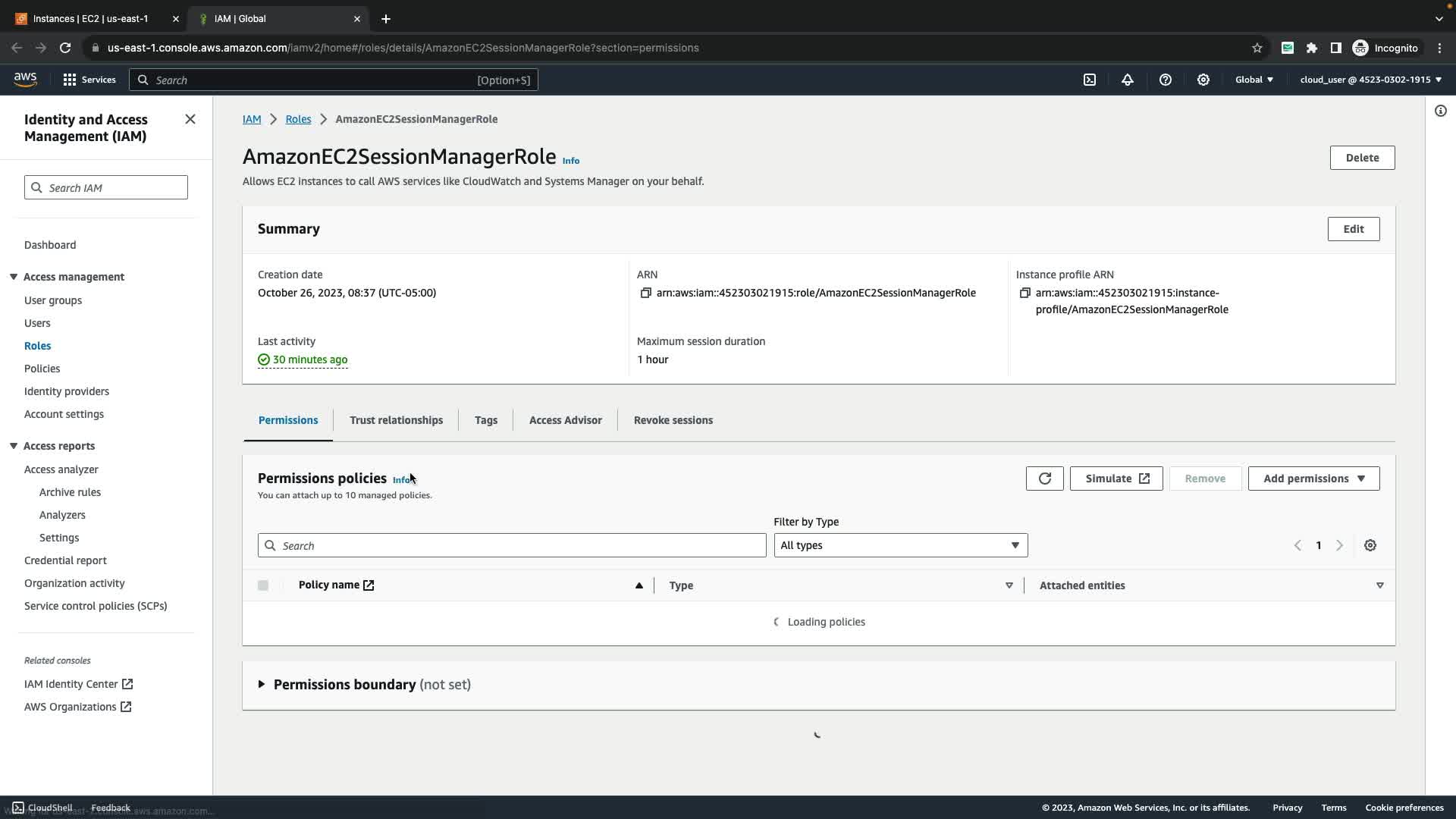Image resolution: width=1456 pixels, height=819 pixels.
Task: Copy the instance profile ARN with the copy icon
Action: [x=1025, y=293]
